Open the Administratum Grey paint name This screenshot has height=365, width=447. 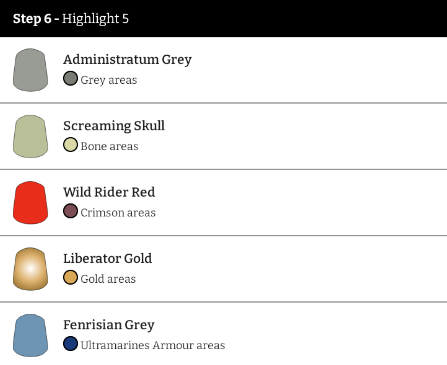[127, 60]
